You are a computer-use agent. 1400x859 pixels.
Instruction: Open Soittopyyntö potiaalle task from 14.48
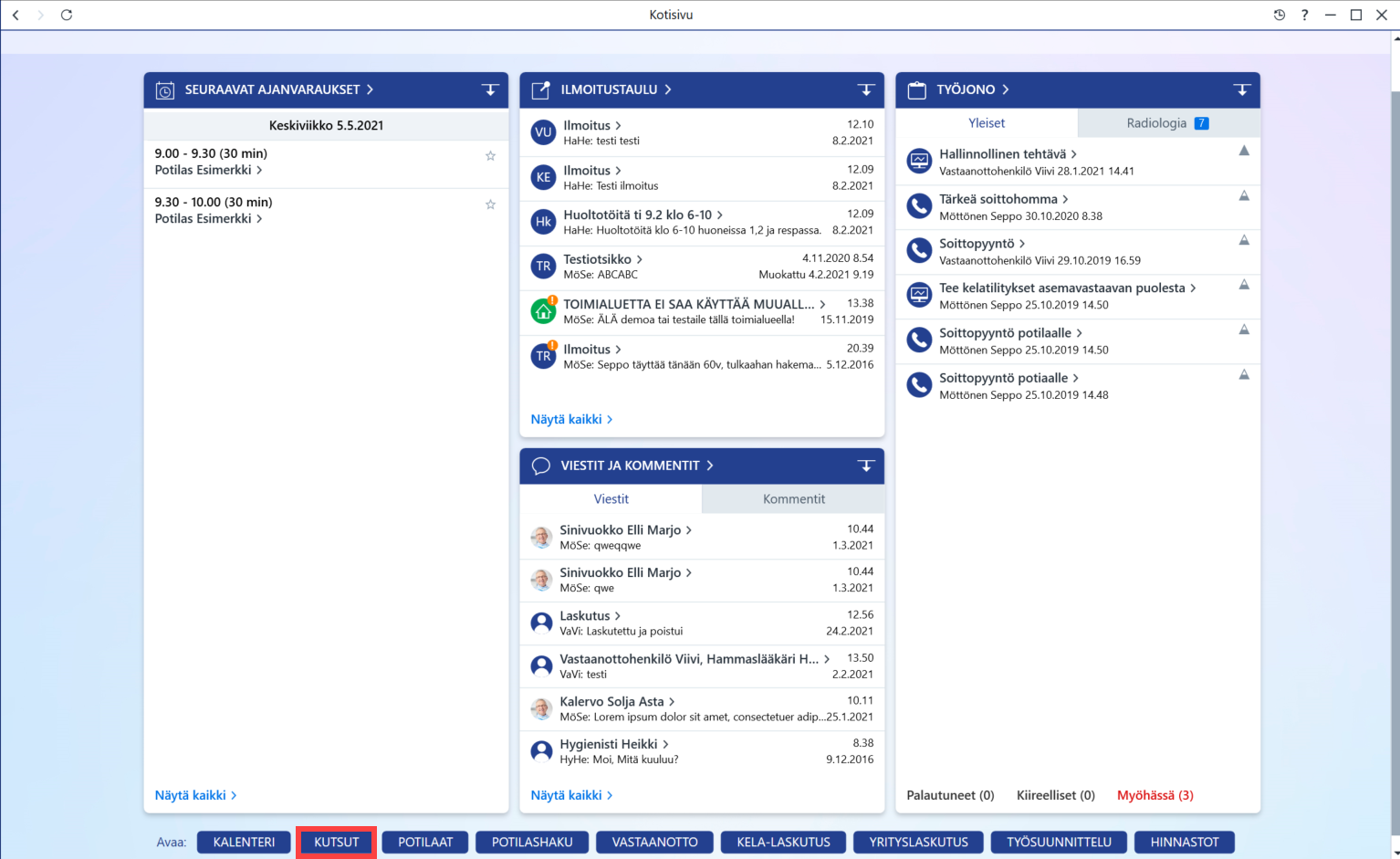(1008, 378)
